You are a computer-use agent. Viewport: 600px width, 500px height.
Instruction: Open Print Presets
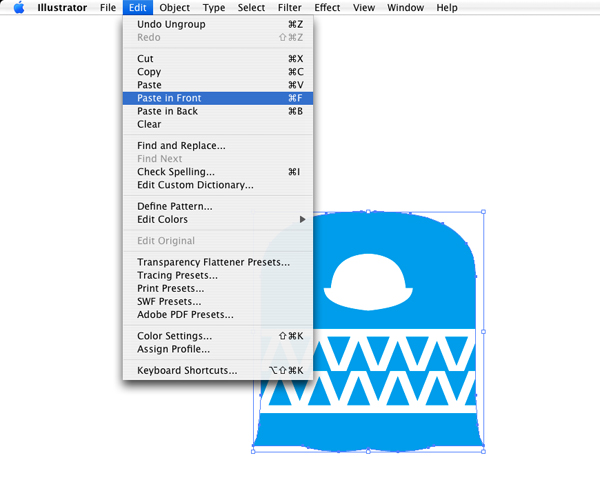pos(218,288)
